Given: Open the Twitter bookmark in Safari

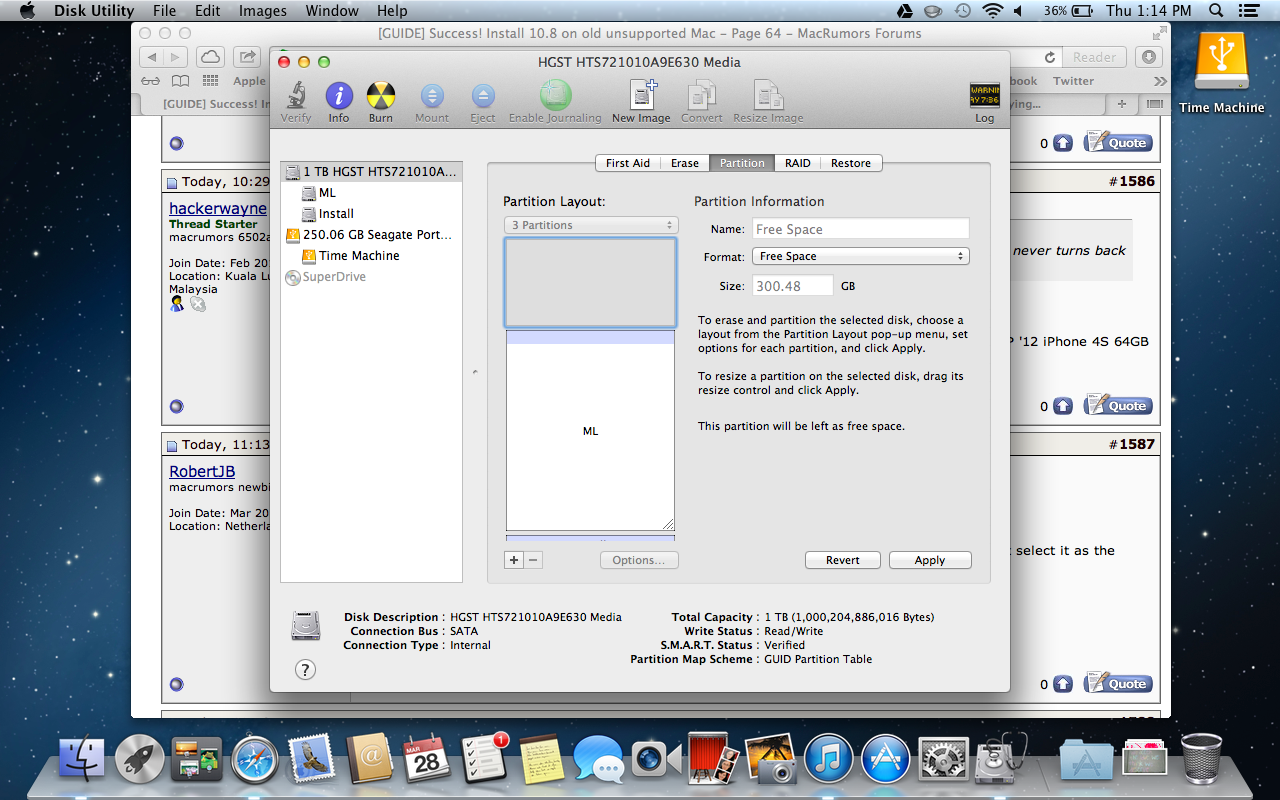Looking at the screenshot, I should (1073, 81).
